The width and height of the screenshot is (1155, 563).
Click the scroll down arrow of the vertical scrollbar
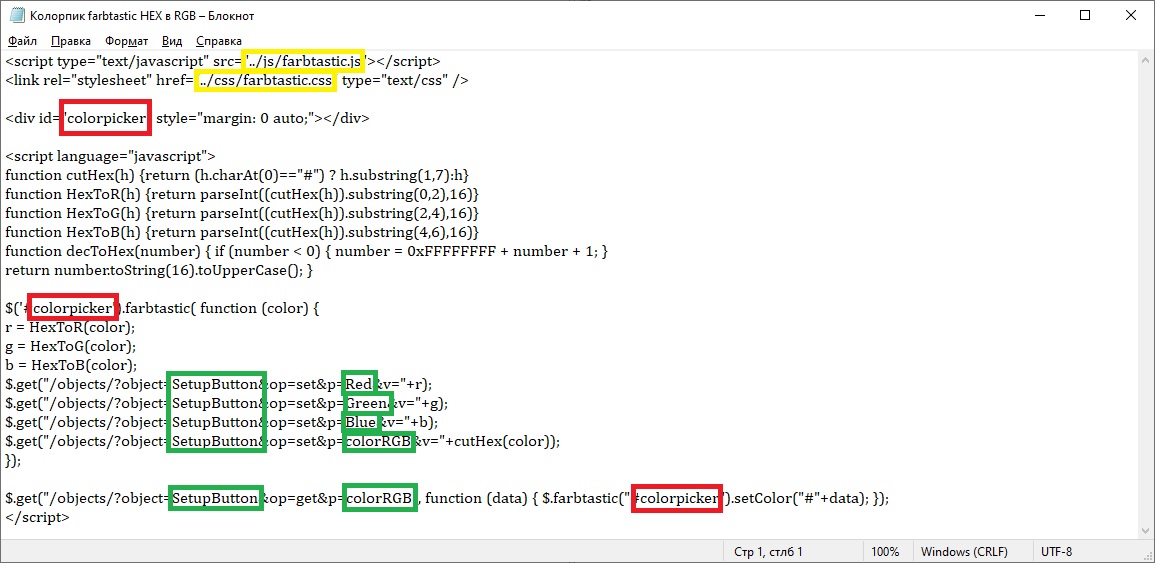click(x=1145, y=530)
